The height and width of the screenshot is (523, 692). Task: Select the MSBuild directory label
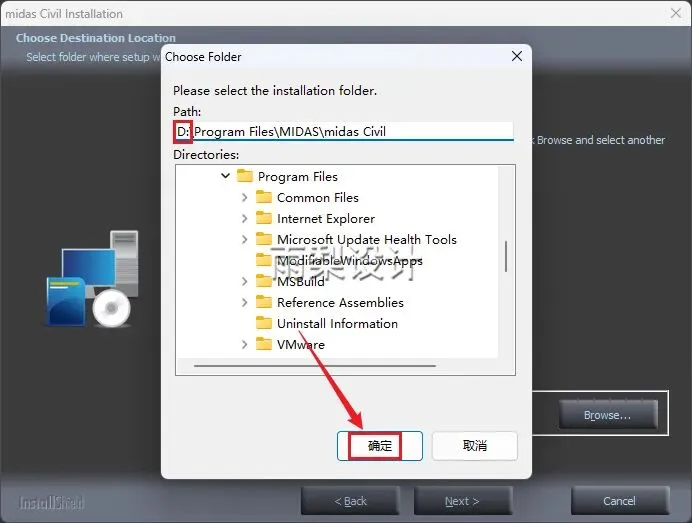pyautogui.click(x=301, y=282)
